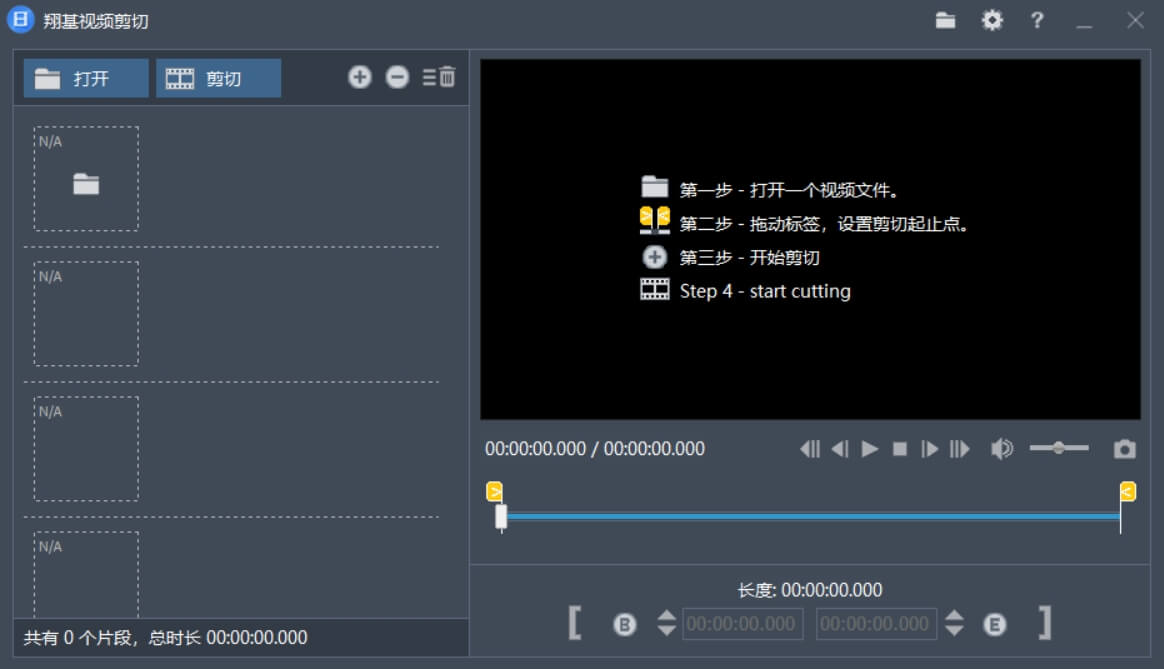Open the output folder from the title bar
The height and width of the screenshot is (669, 1164).
tap(945, 20)
